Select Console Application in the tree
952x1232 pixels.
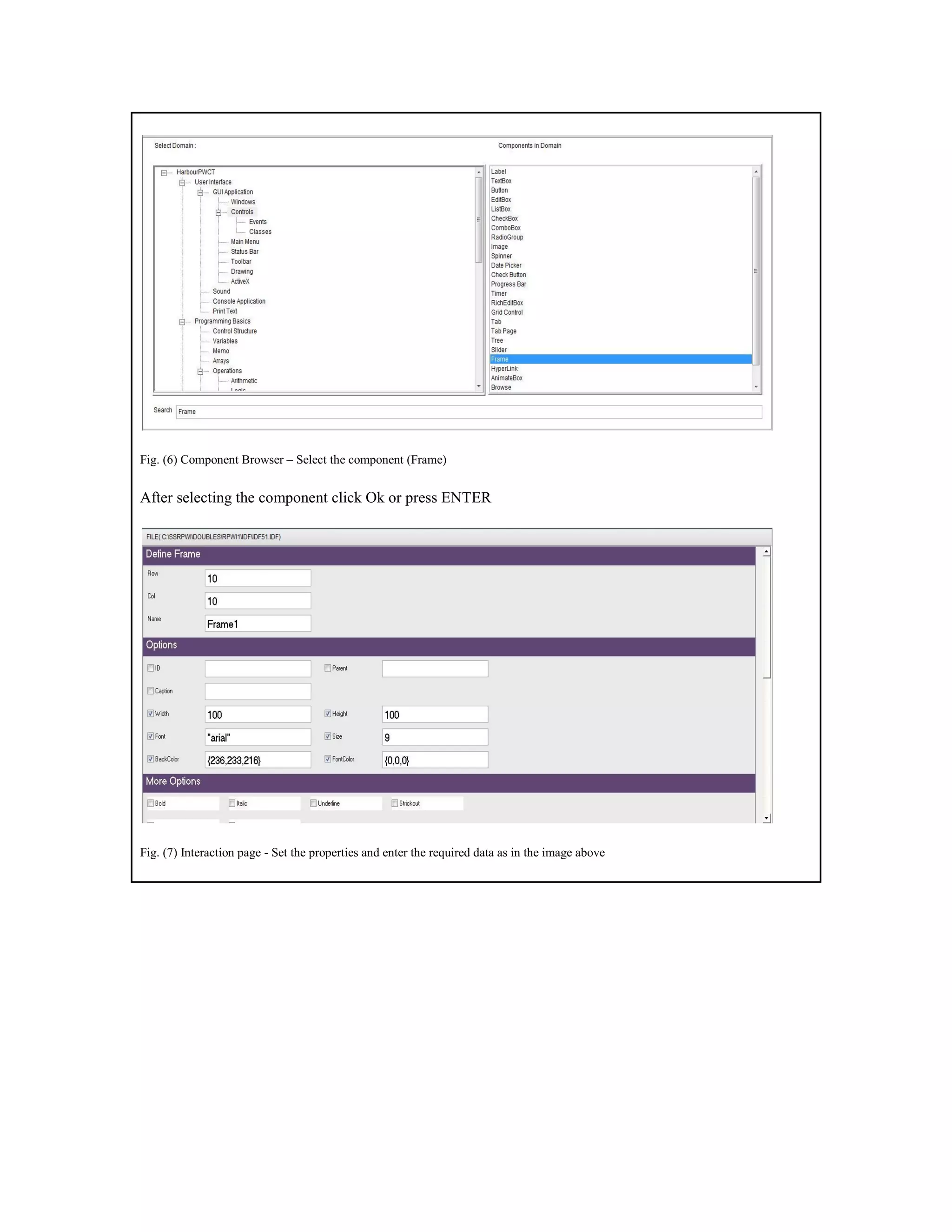pos(238,301)
